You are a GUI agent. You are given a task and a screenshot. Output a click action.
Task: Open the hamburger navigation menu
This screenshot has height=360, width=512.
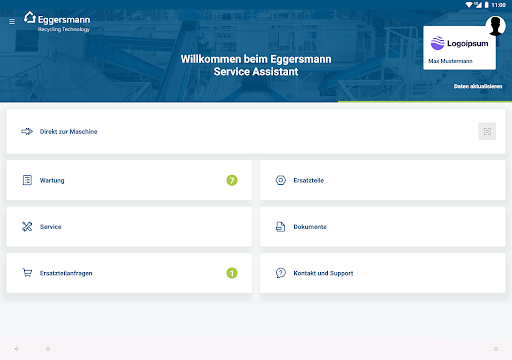coord(12,22)
